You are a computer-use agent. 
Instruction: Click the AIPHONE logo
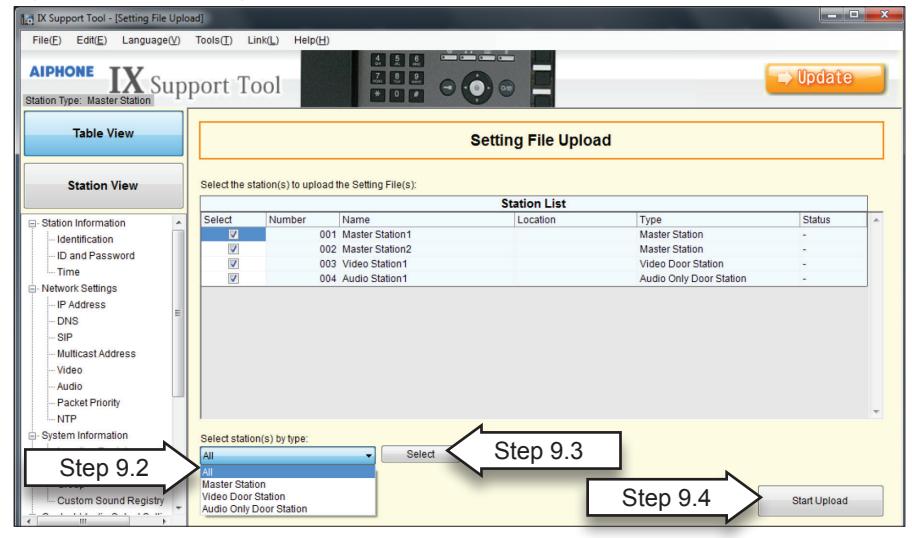pos(62,72)
